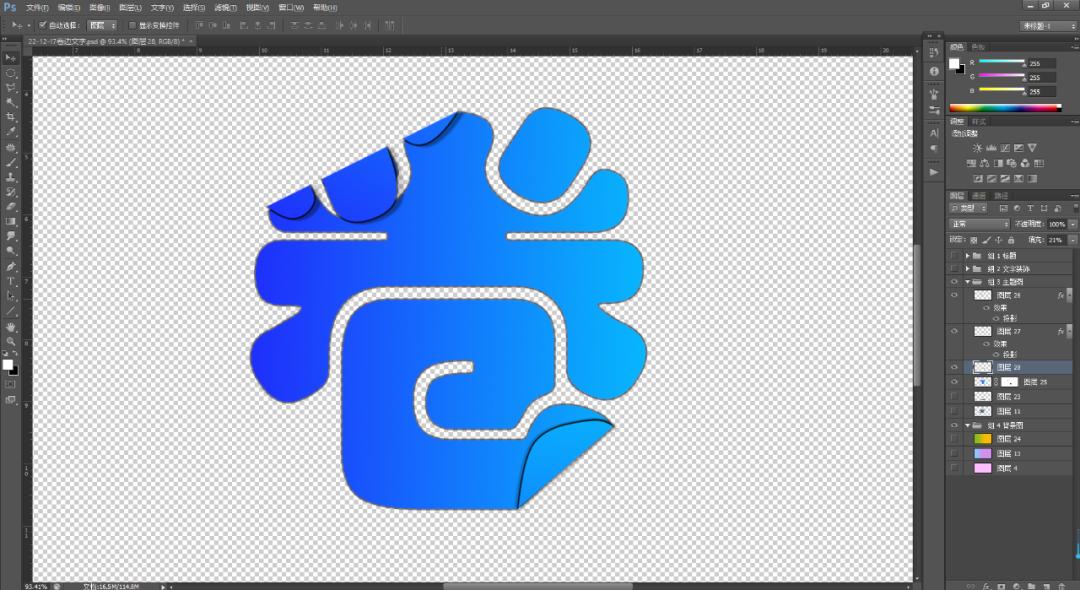
Task: Select the Zoom tool
Action: point(10,341)
